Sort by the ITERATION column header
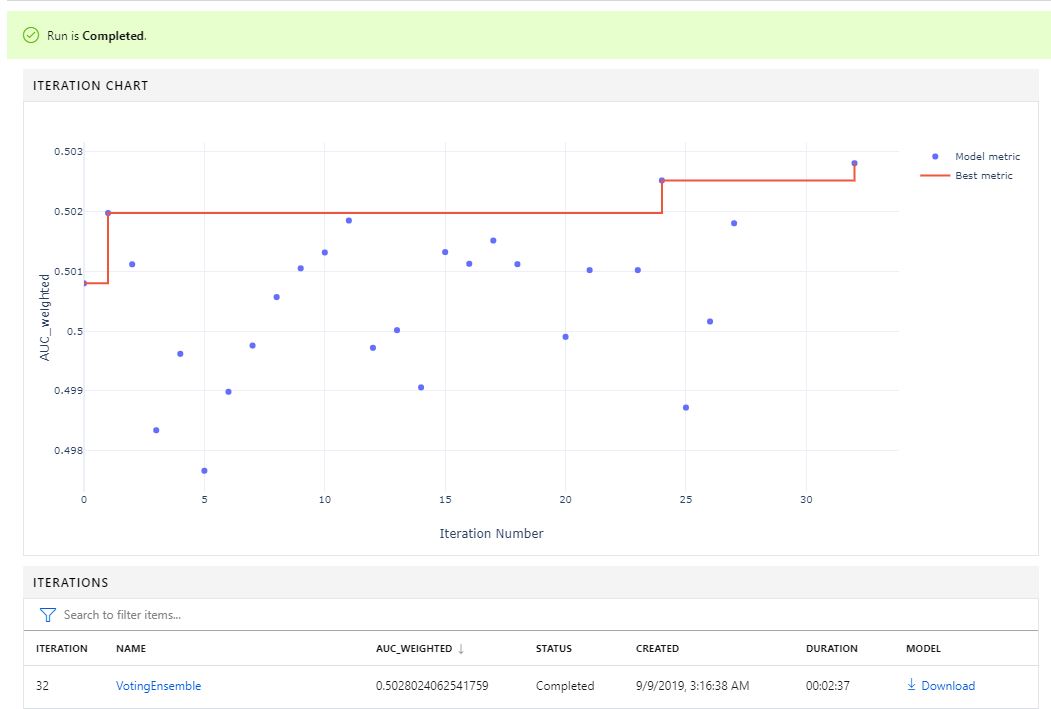Screen dimensions: 1051x709 tap(62, 648)
